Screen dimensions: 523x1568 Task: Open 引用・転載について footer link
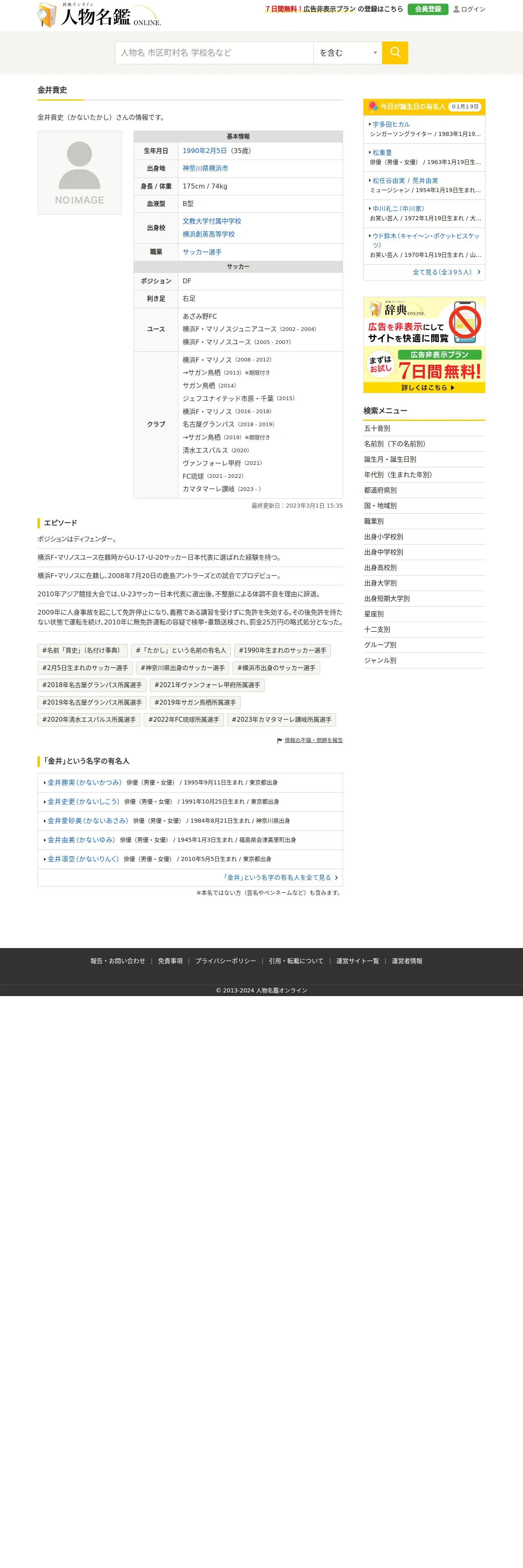pyautogui.click(x=296, y=961)
